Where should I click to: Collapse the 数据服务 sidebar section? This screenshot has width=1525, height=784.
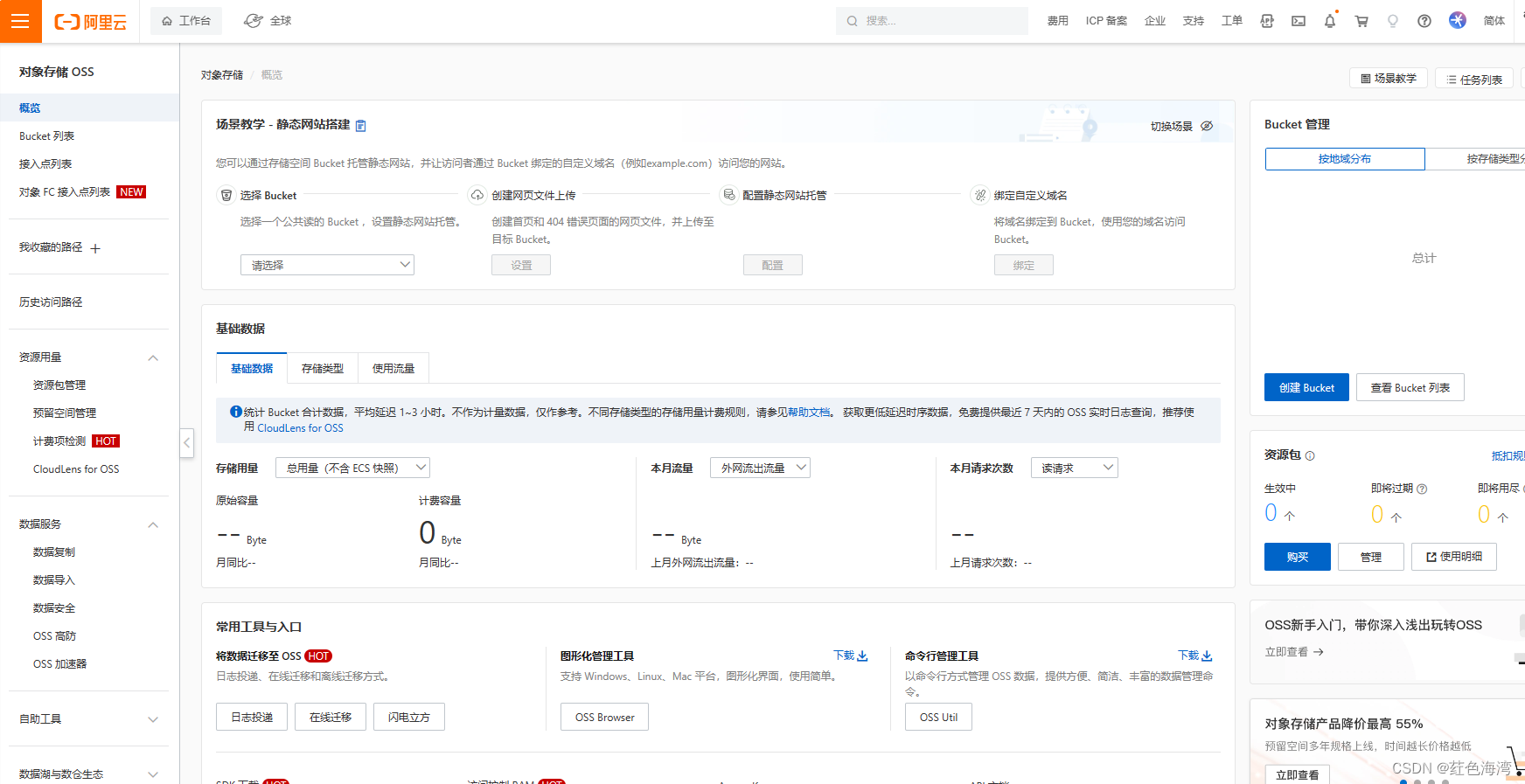[x=153, y=524]
